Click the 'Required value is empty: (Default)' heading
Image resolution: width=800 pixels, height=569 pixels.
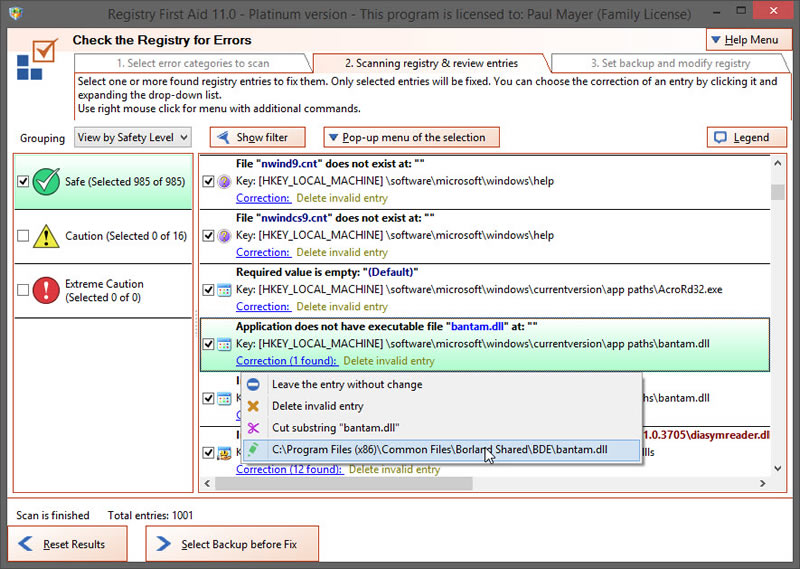tap(327, 272)
